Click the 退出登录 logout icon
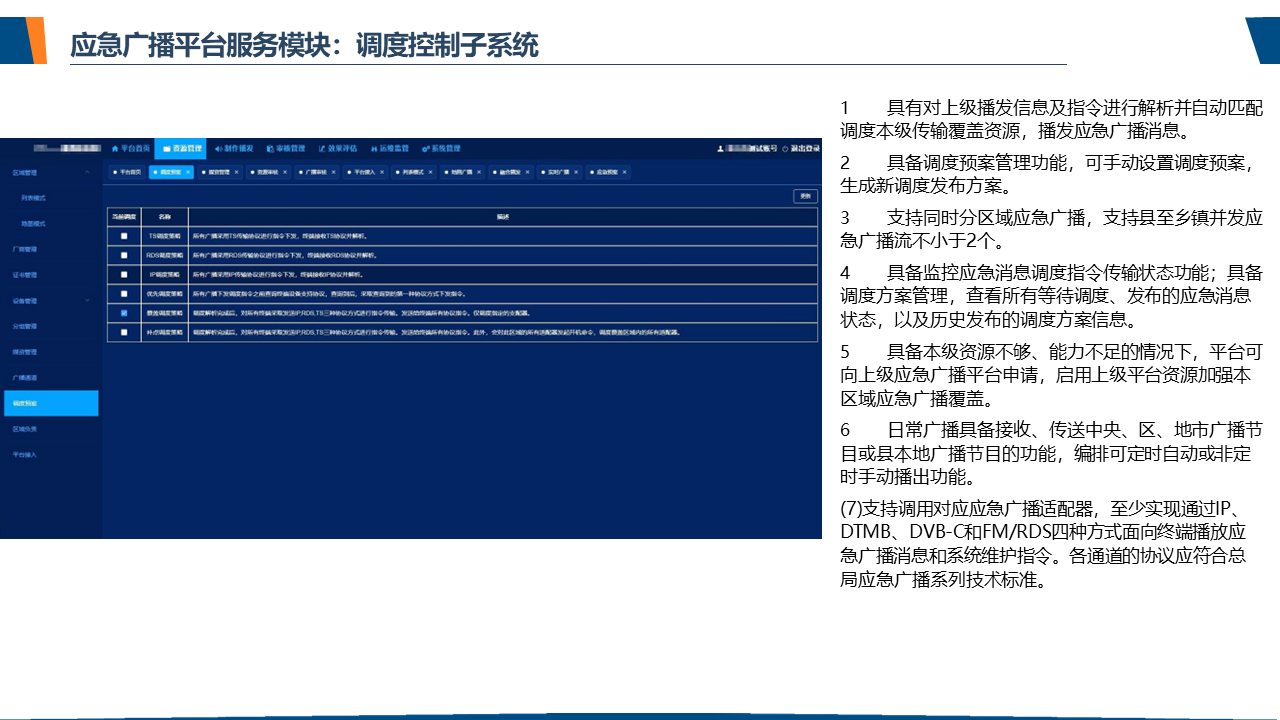This screenshot has width=1280, height=720. 785,148
